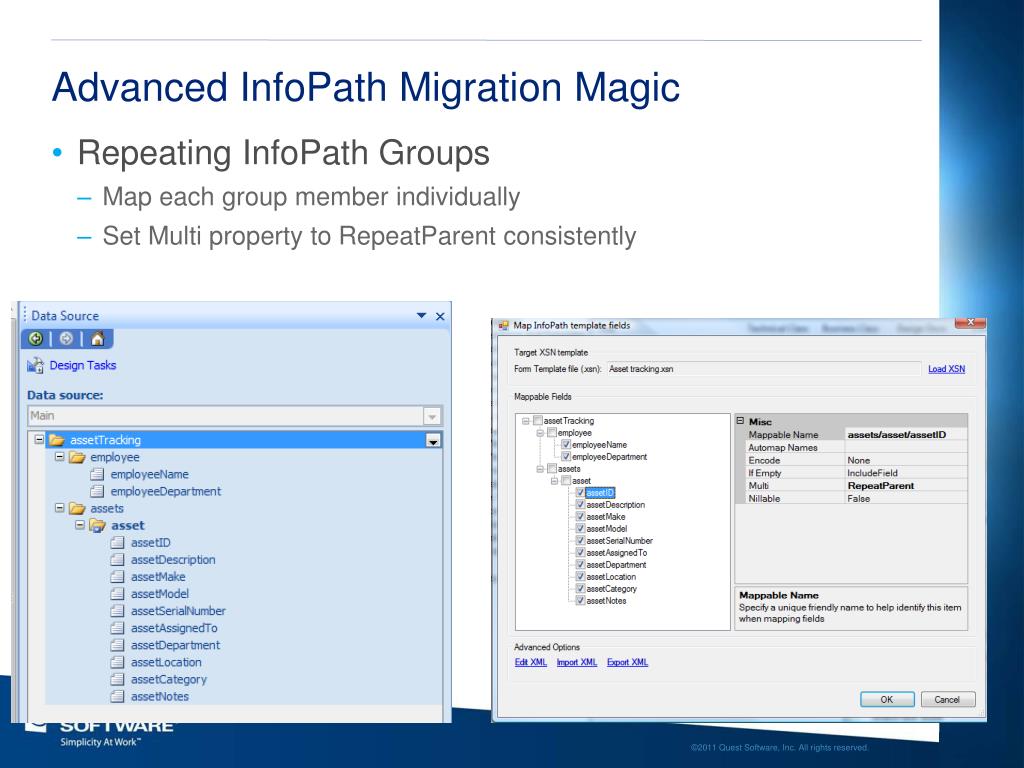Select assetNotes text in Data Source tree
The image size is (1024, 768).
point(160,696)
